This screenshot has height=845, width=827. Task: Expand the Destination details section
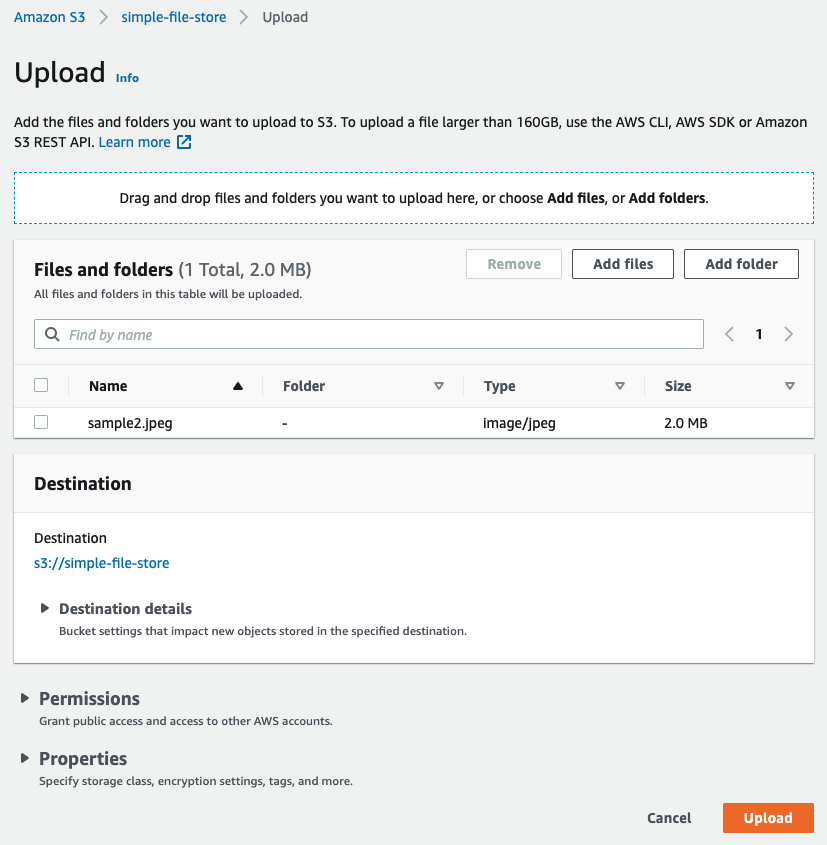[44, 608]
